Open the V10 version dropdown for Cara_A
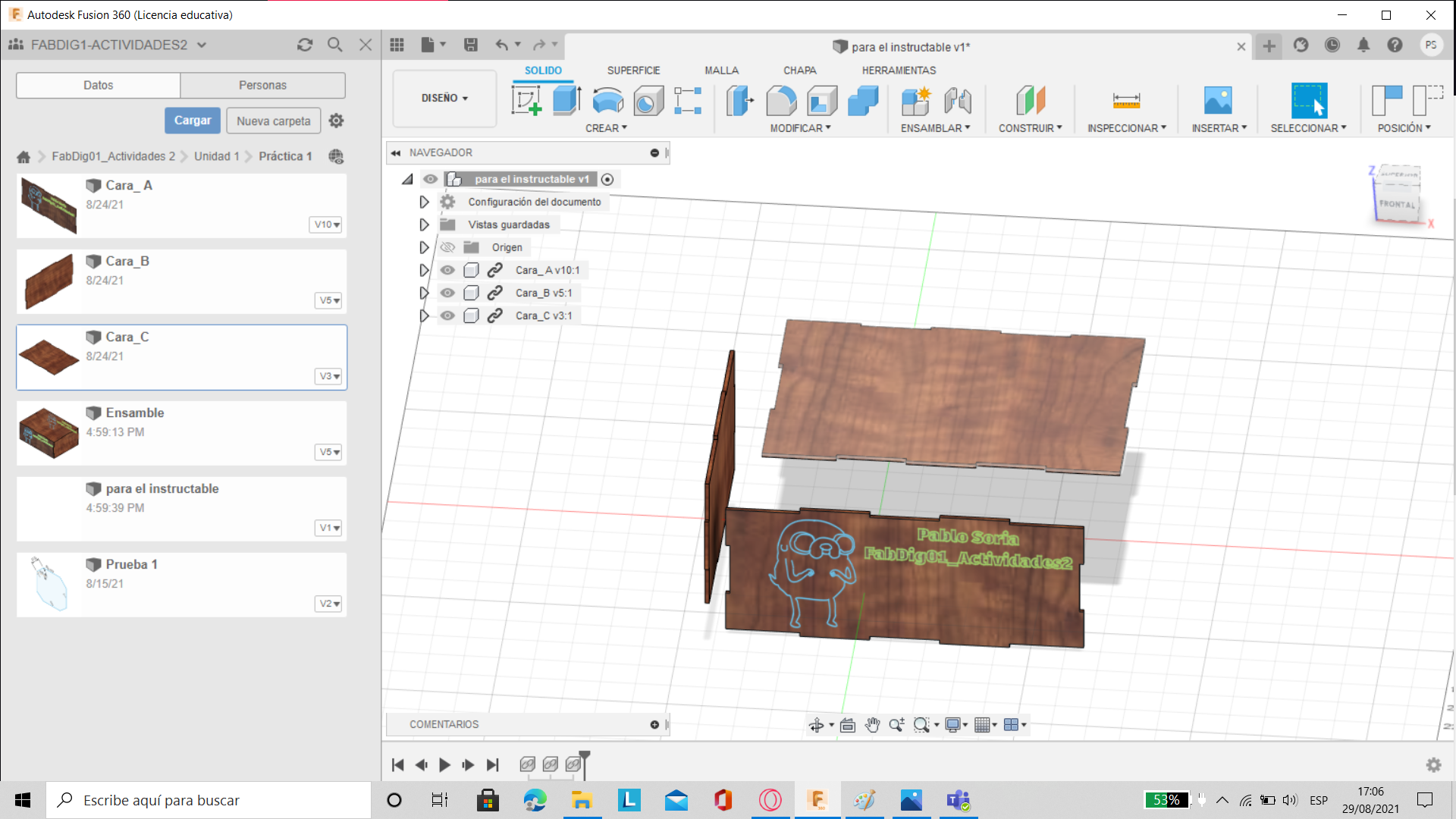Image resolution: width=1456 pixels, height=819 pixels. [328, 224]
